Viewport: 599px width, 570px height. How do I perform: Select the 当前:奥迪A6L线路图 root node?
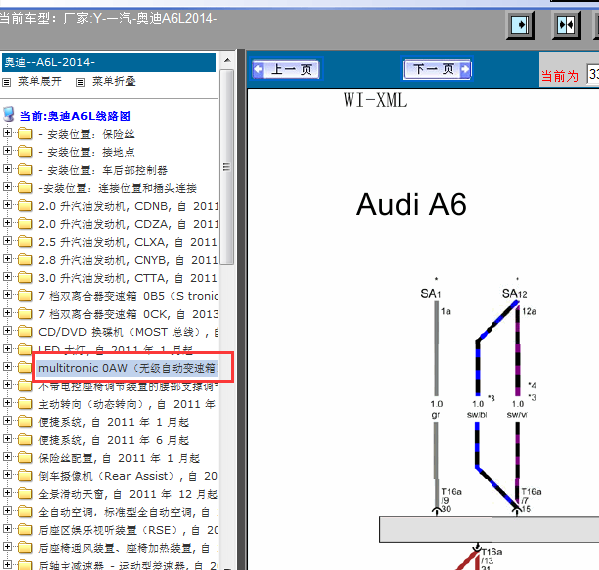(75, 116)
